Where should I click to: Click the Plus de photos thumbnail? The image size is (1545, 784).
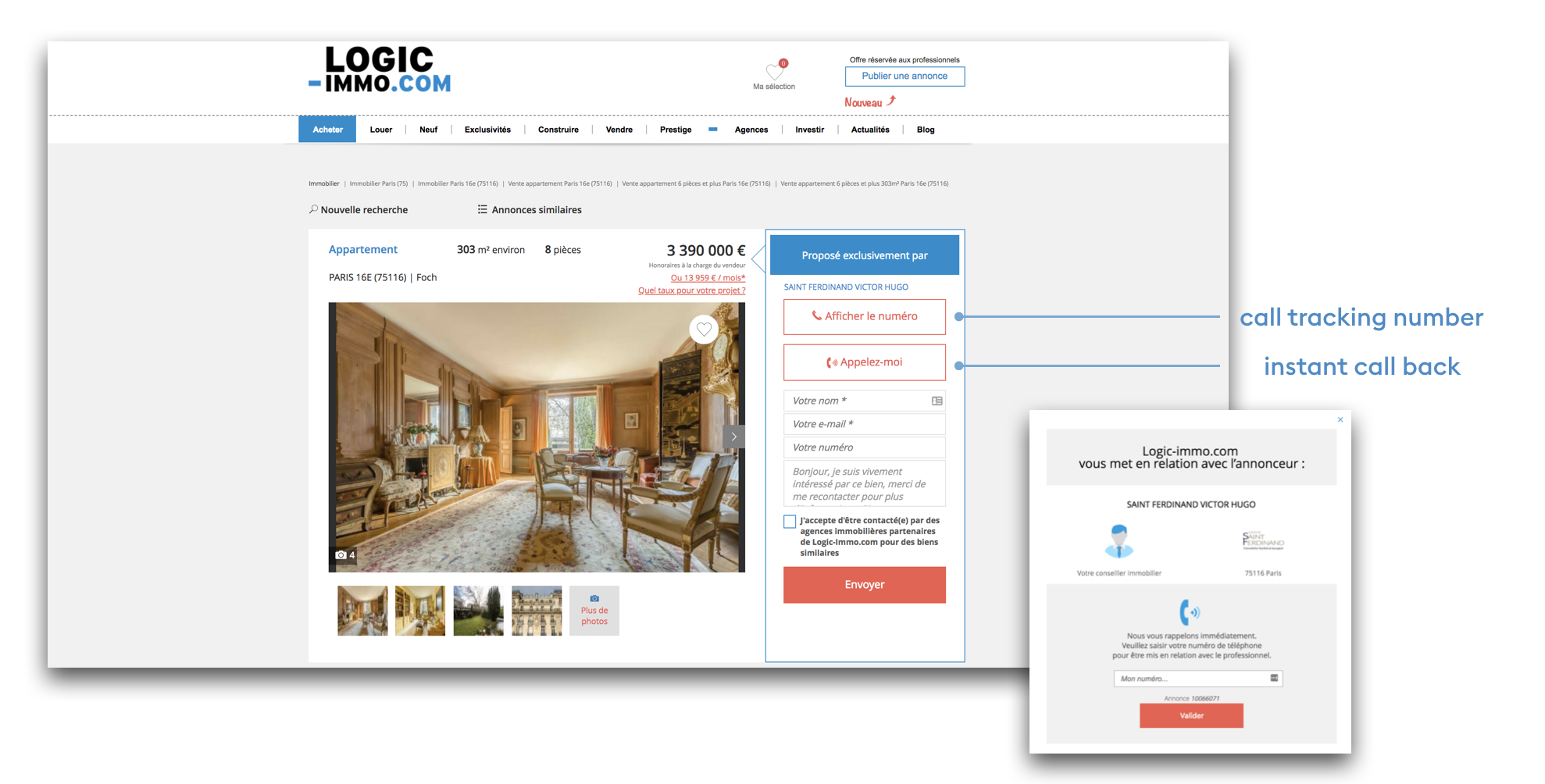594,611
